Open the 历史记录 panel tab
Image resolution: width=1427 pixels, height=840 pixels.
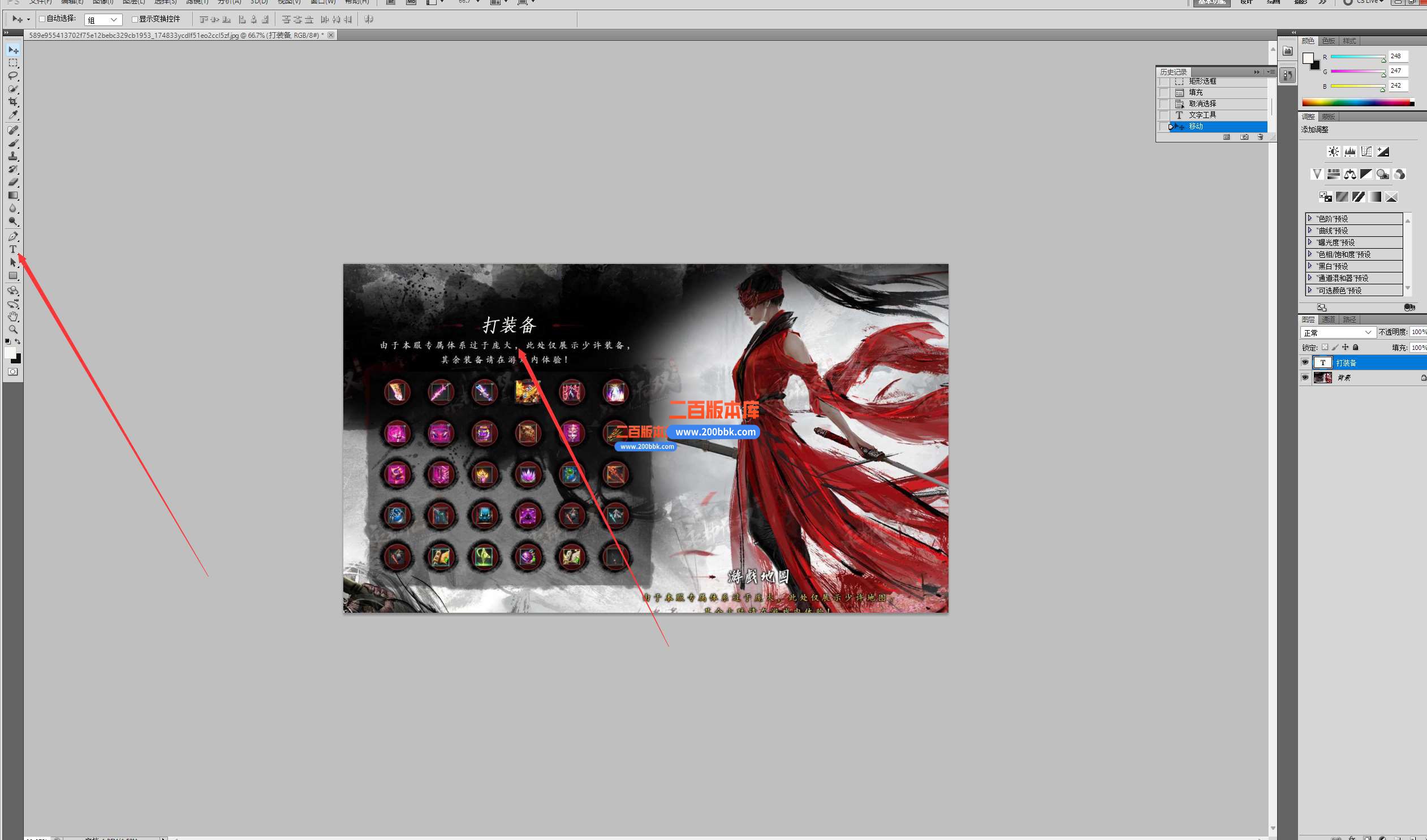[x=1173, y=72]
